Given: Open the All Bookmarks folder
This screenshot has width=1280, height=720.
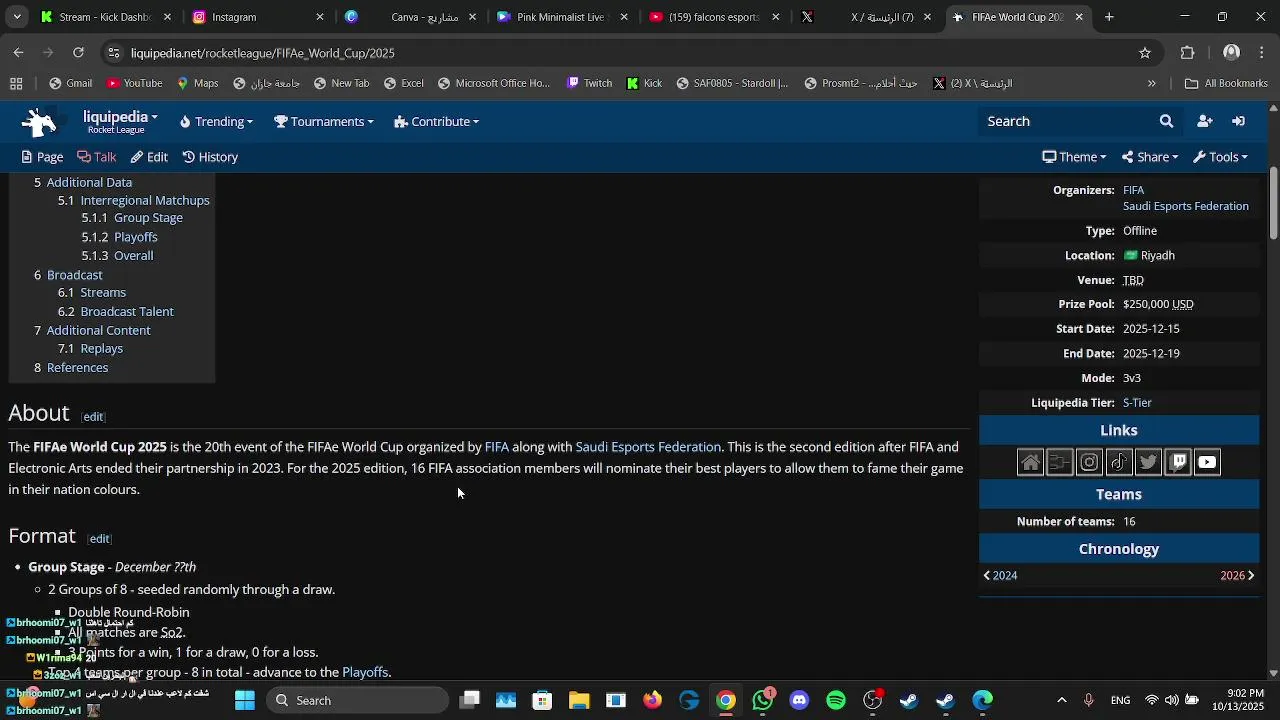Looking at the screenshot, I should pos(1226,84).
